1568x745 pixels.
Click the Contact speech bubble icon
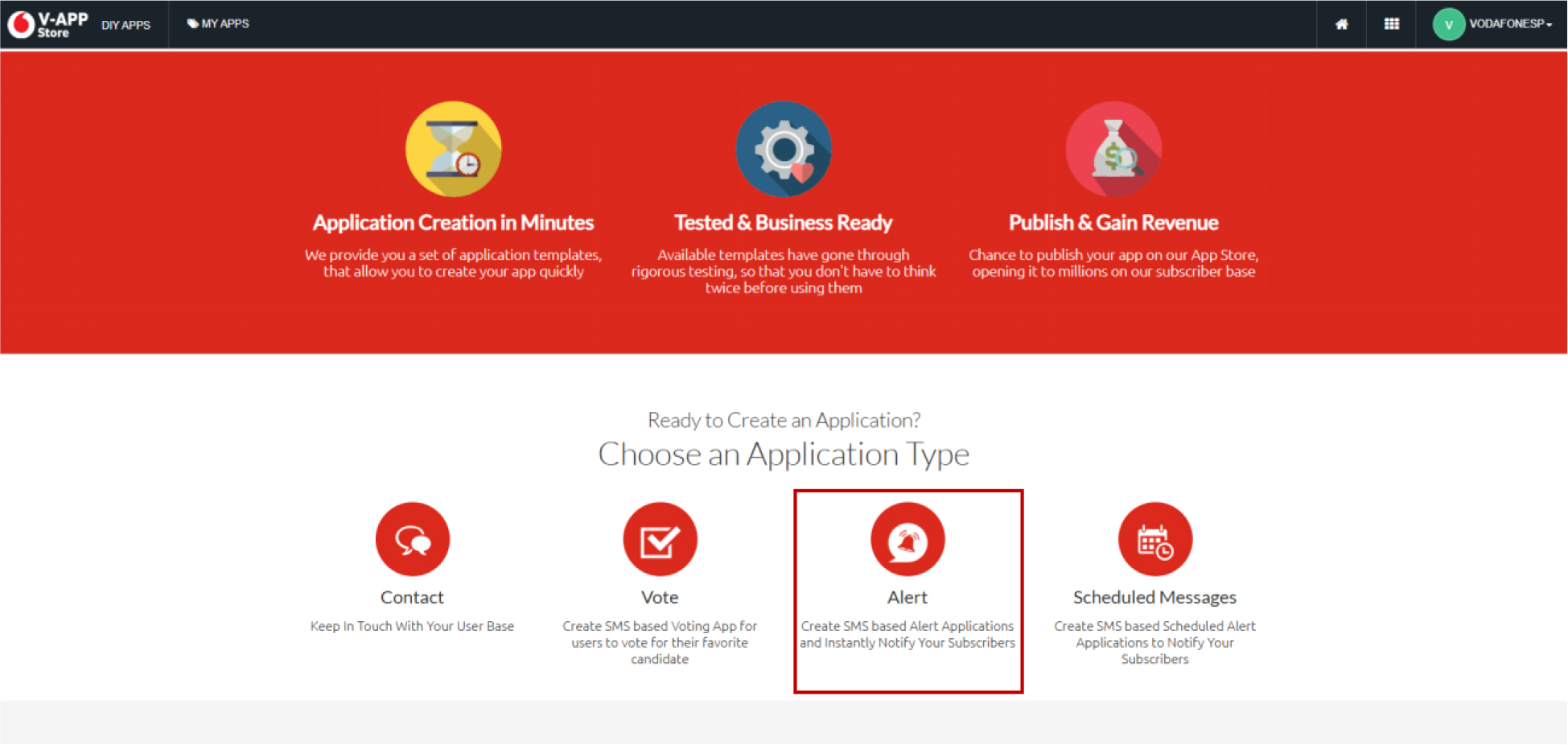[412, 539]
